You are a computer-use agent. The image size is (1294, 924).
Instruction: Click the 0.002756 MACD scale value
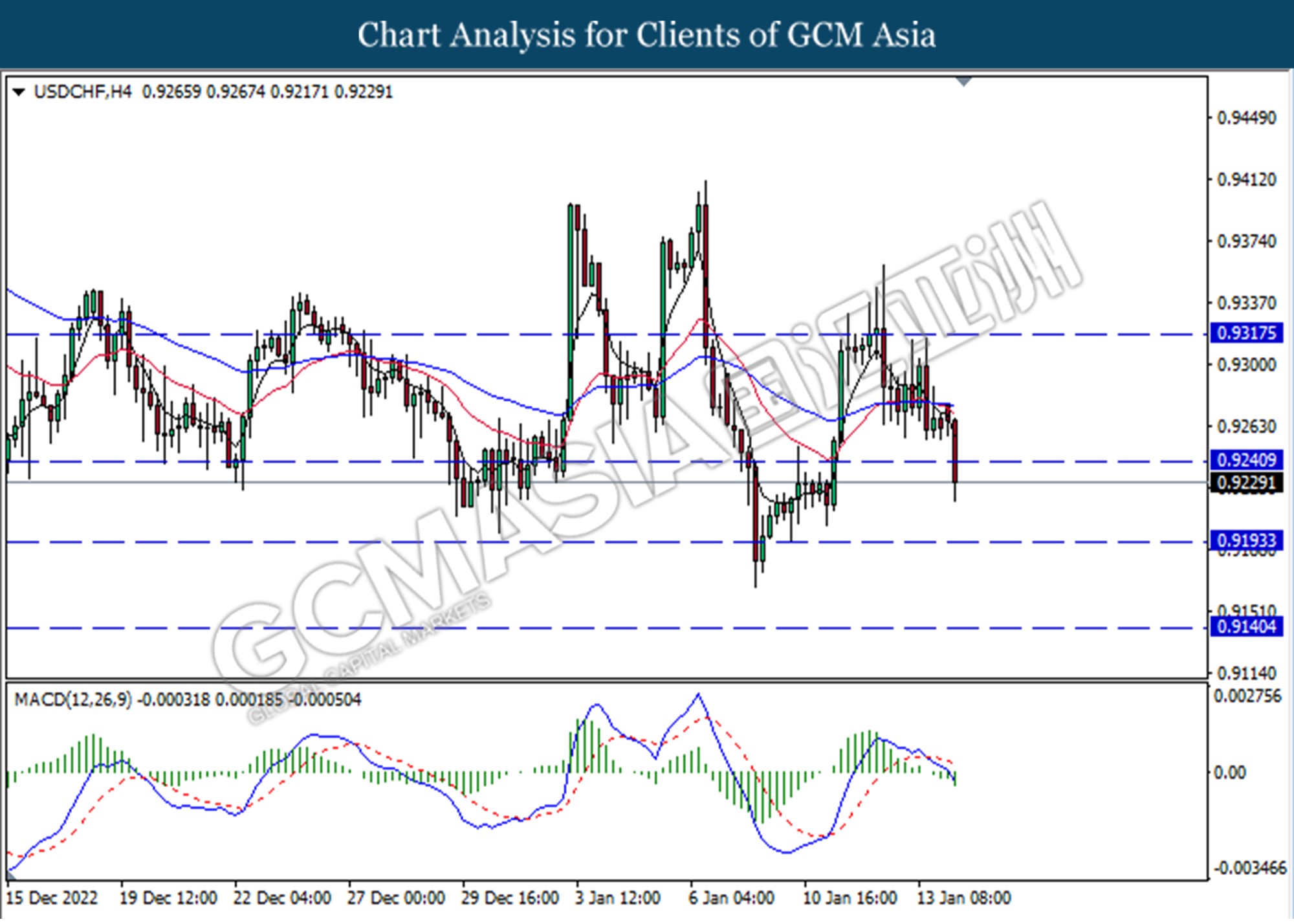pos(1247,697)
